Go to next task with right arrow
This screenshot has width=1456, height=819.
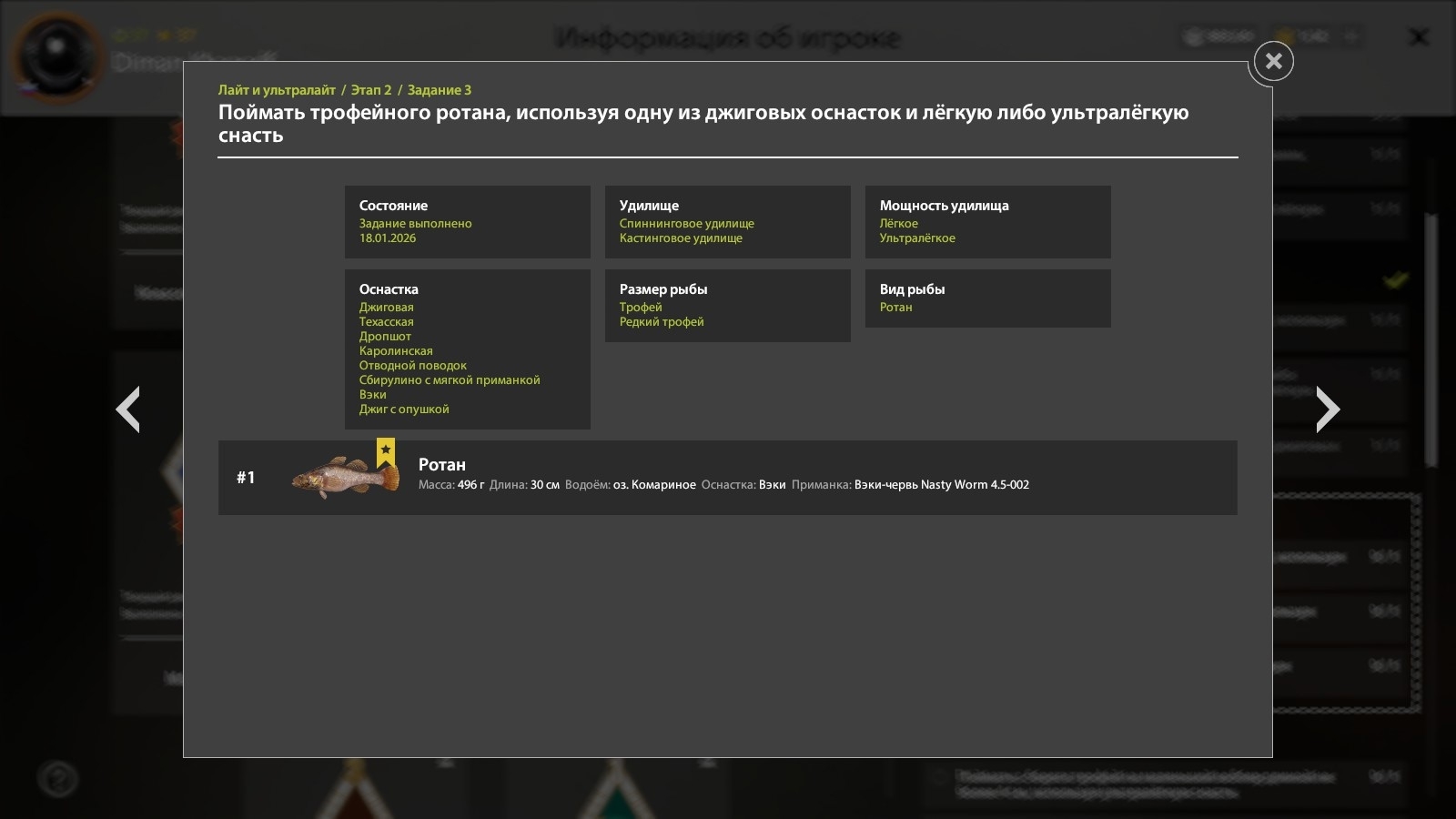point(1328,409)
